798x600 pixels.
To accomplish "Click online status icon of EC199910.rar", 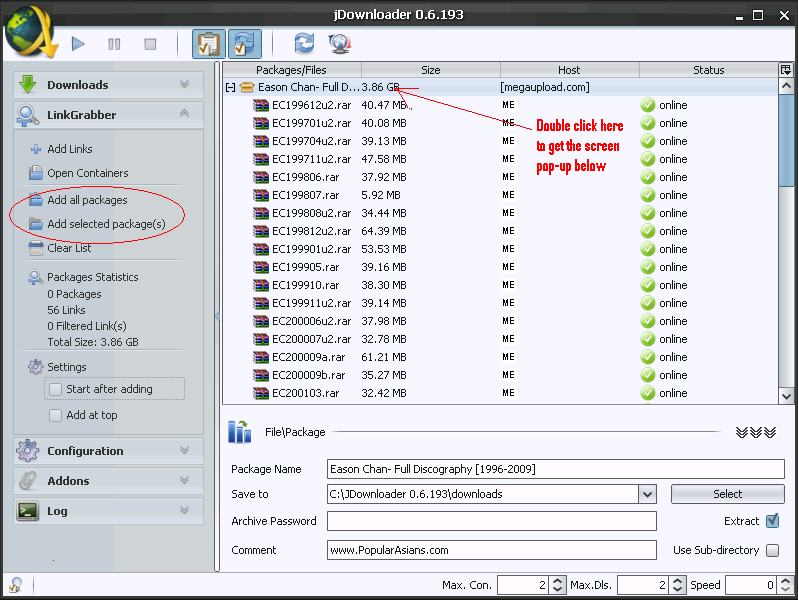I will coord(648,285).
